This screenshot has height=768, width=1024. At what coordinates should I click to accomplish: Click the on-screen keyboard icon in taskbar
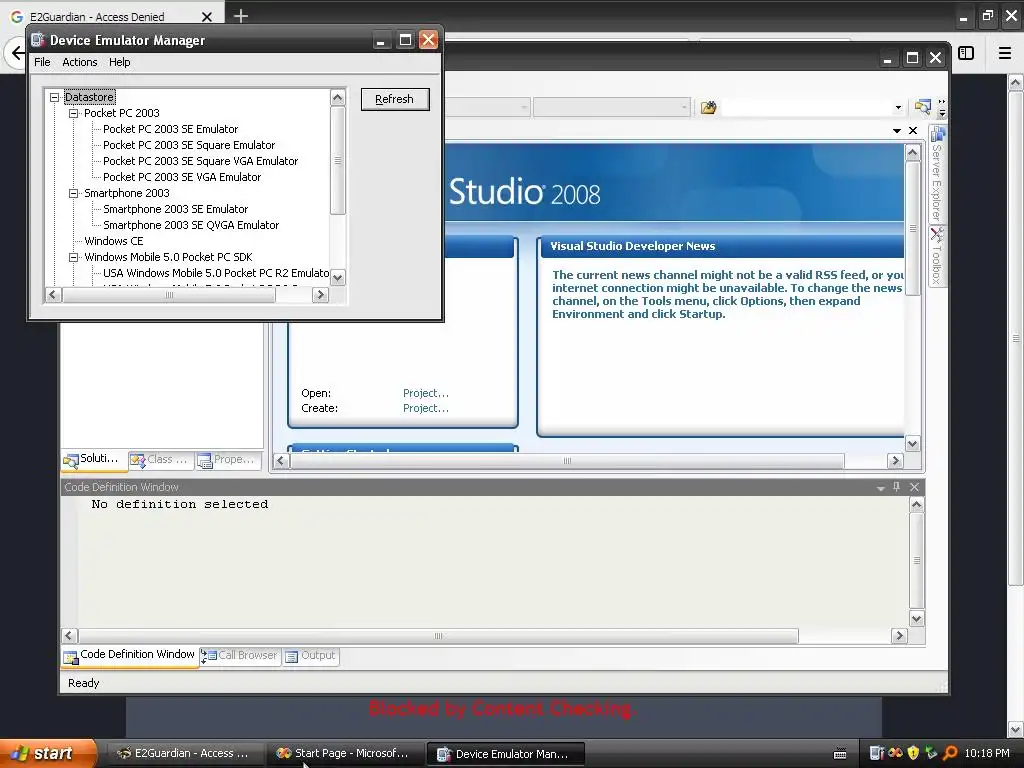(x=840, y=754)
